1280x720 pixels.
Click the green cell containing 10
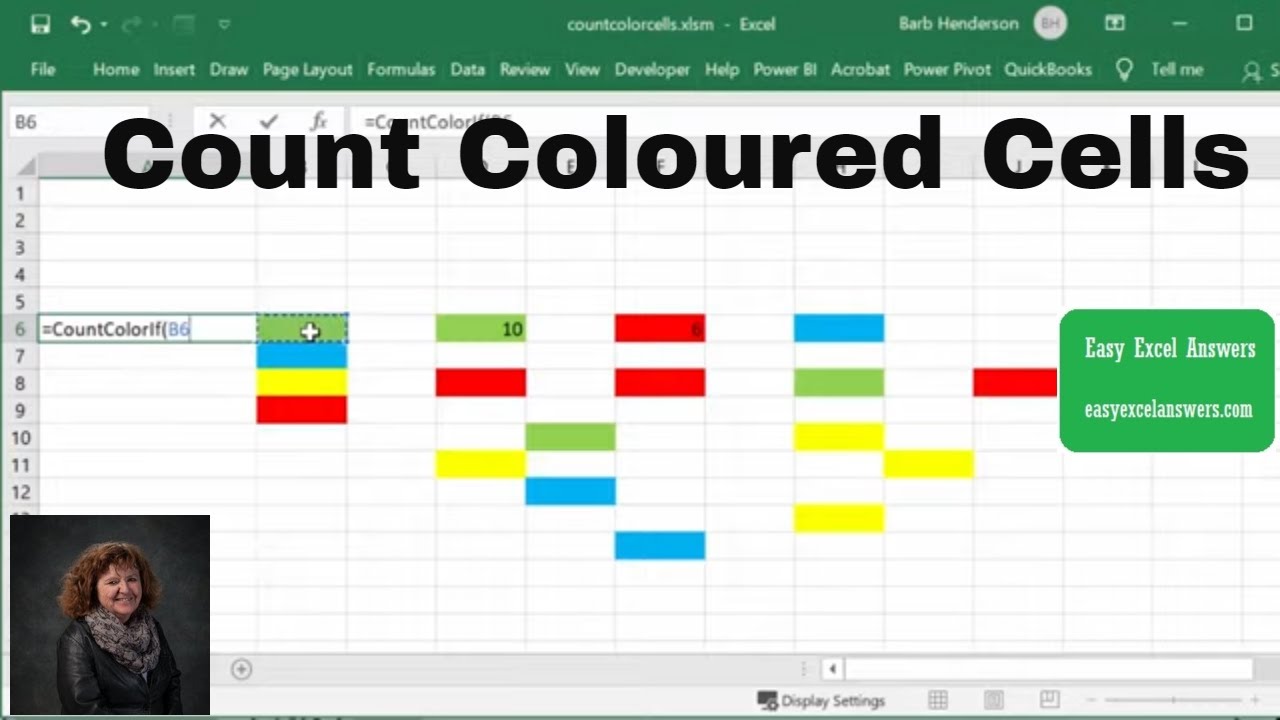point(481,329)
